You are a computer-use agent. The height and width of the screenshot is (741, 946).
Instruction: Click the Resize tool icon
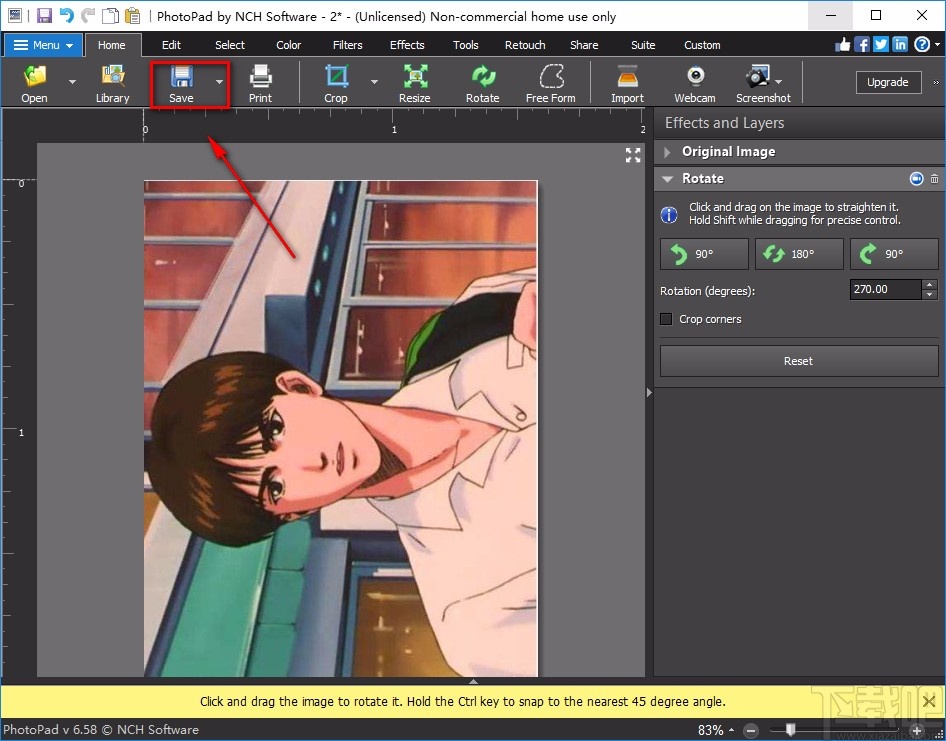414,83
